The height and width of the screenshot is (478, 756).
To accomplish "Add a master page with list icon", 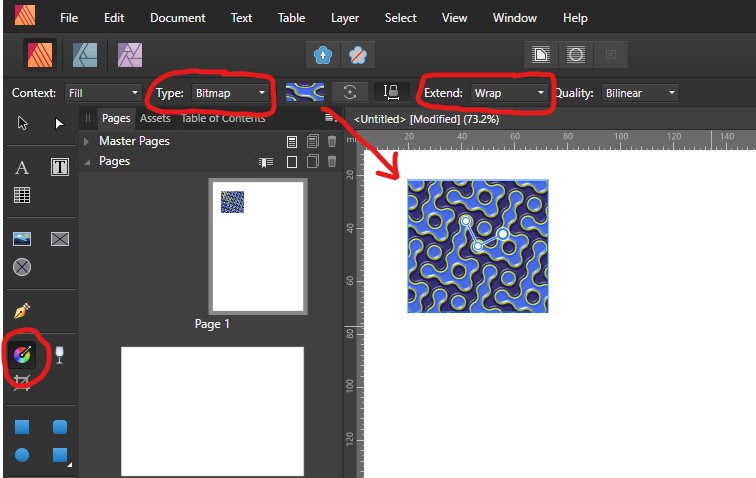I will (x=292, y=141).
